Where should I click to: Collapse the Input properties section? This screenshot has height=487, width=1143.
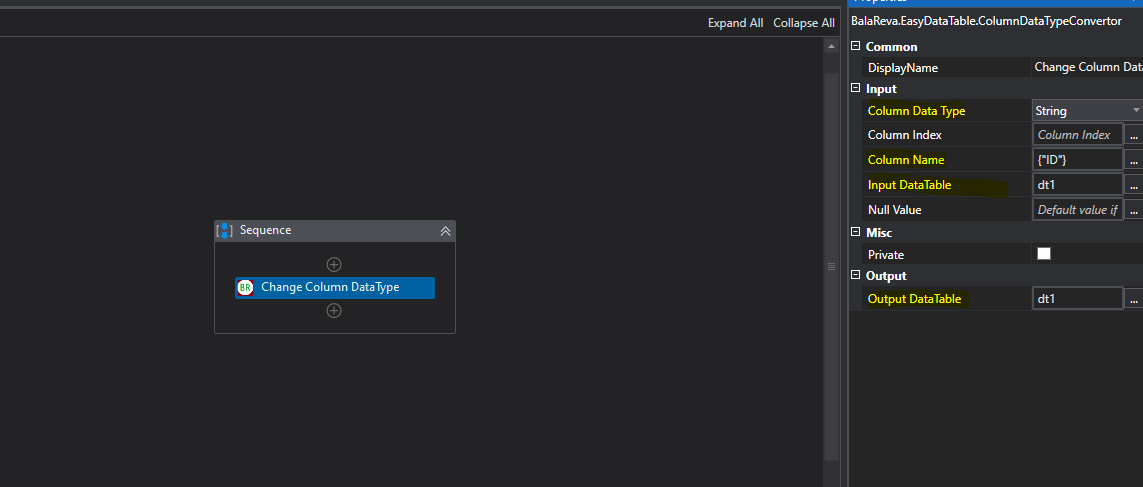(855, 89)
